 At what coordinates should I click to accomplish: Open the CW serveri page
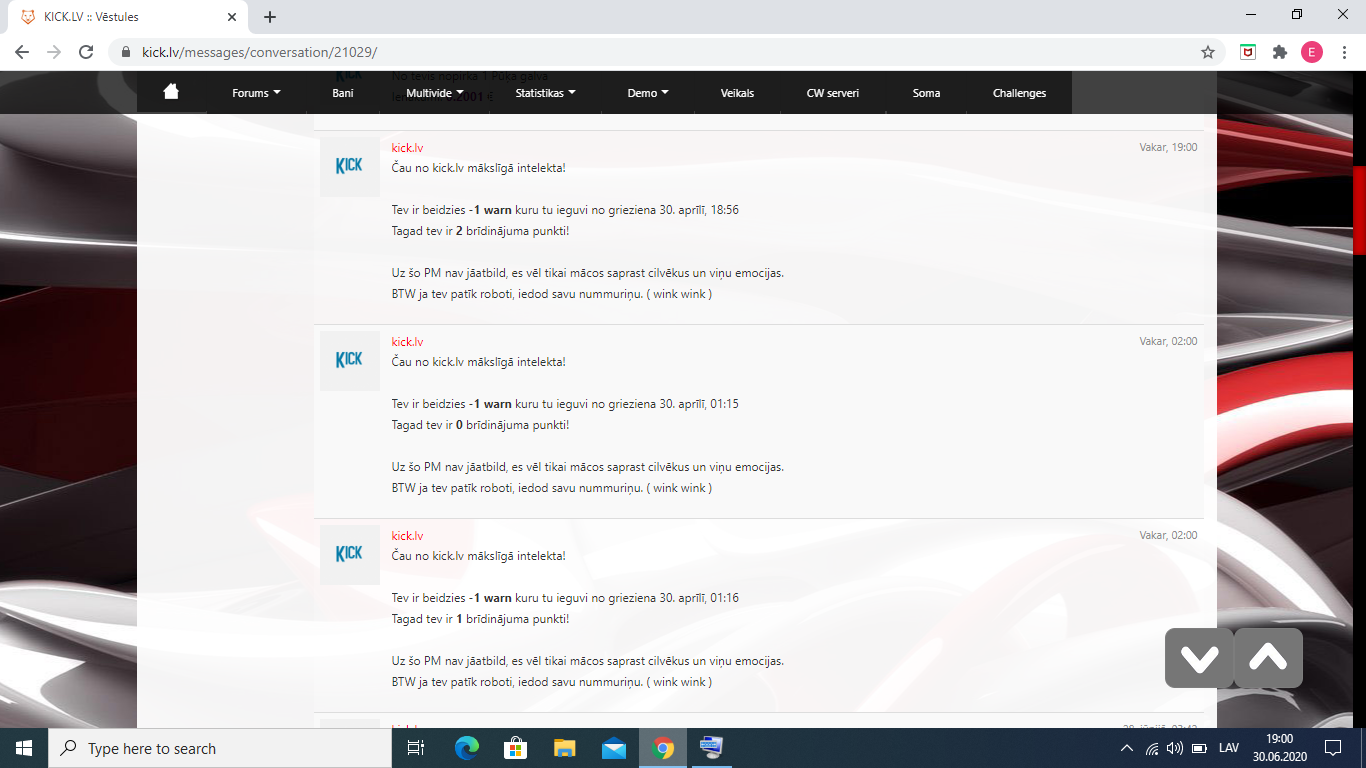coord(833,93)
